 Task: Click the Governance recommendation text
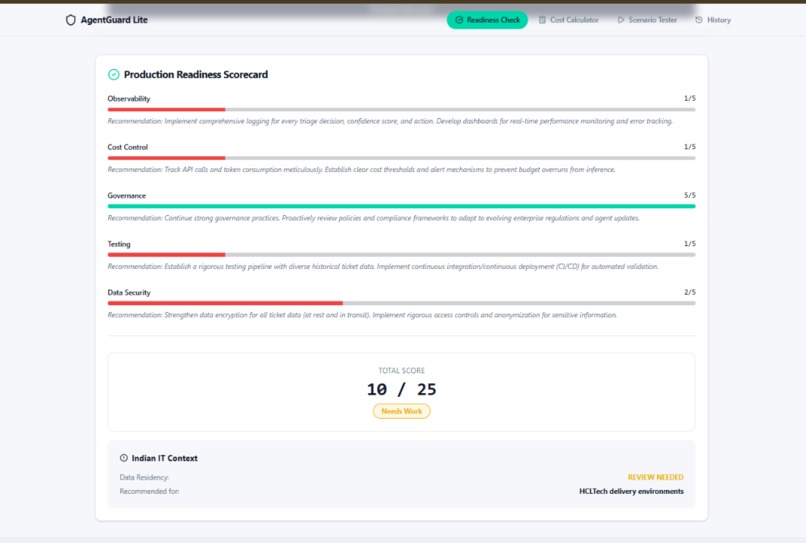click(374, 218)
